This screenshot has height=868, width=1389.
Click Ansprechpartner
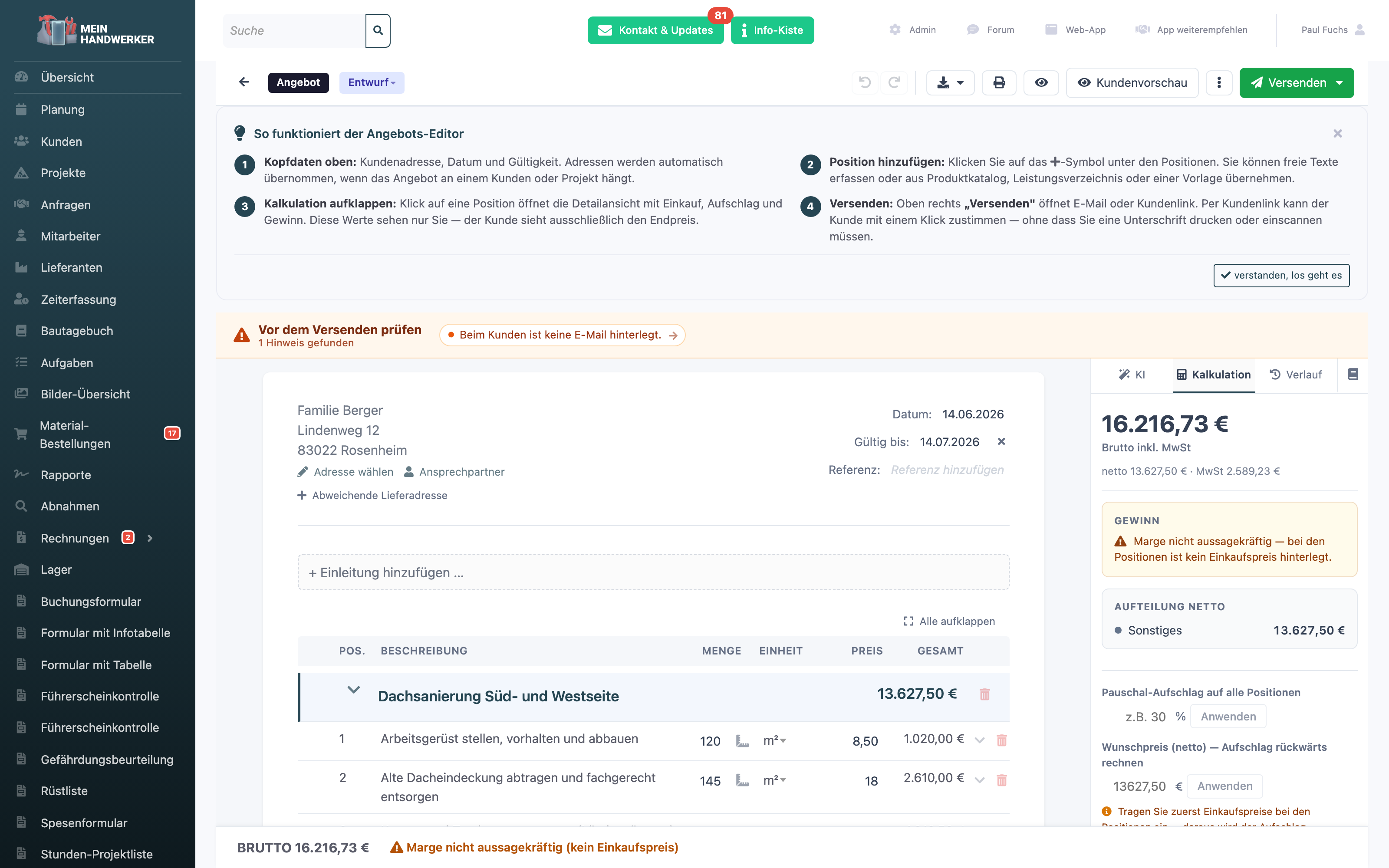click(x=454, y=472)
